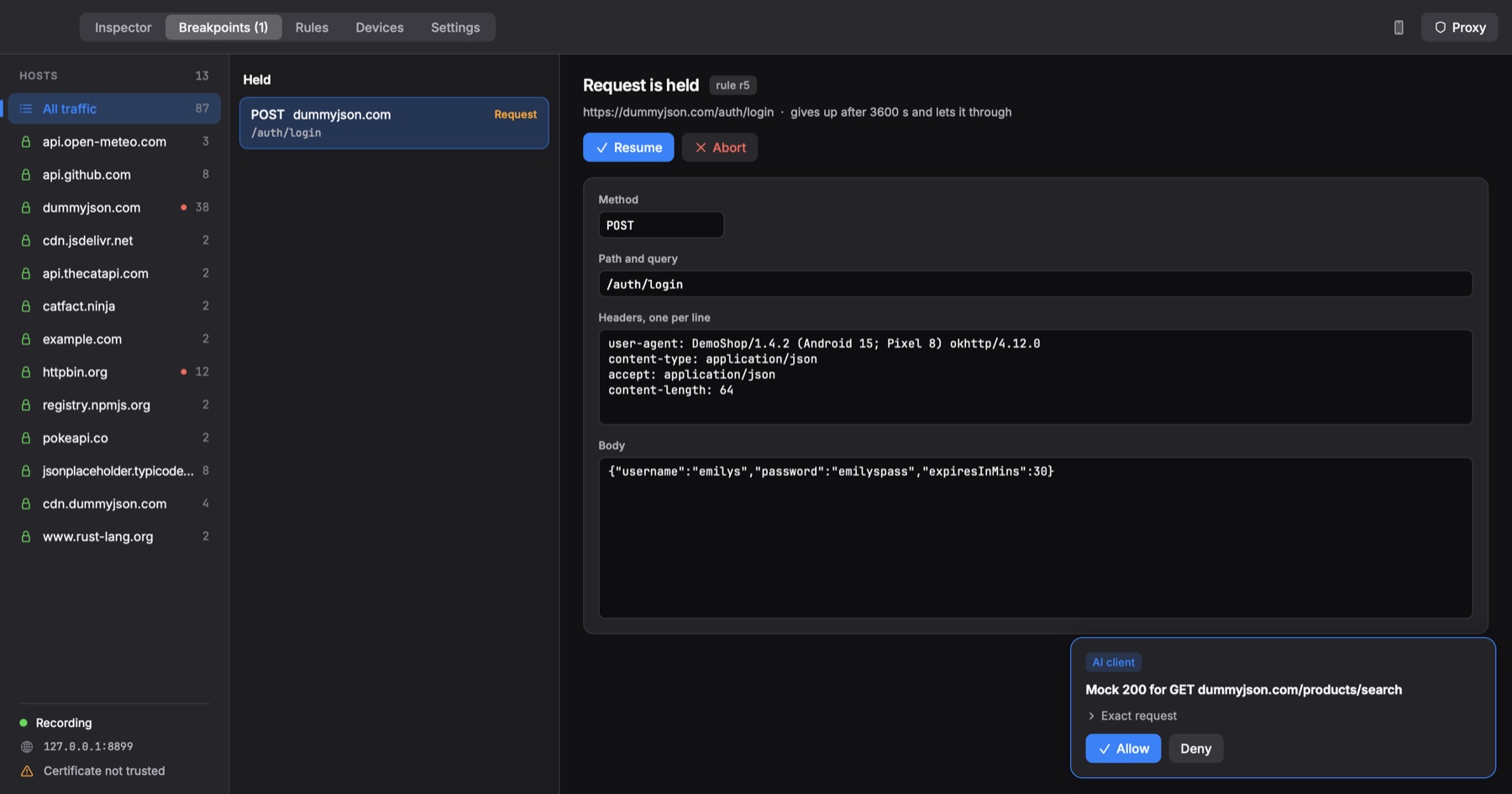Resume the held request
1512x794 pixels.
click(x=628, y=148)
